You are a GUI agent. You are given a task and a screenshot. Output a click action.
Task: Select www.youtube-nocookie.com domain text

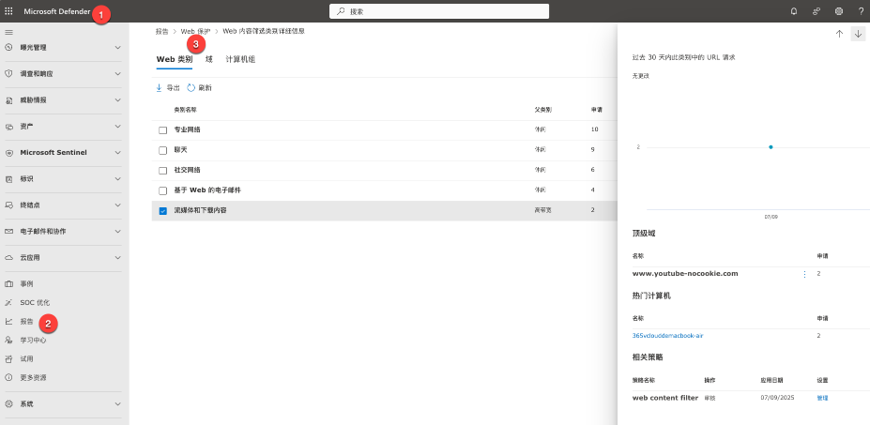click(x=685, y=274)
